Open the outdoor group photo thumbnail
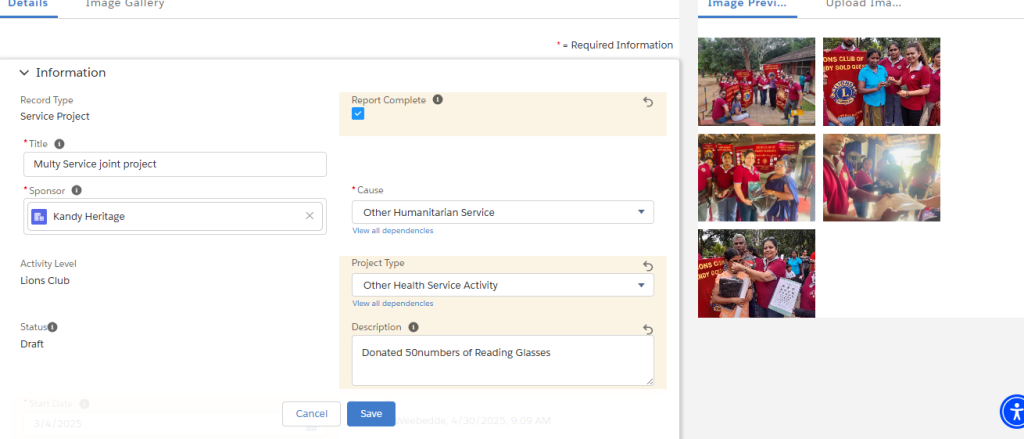The height and width of the screenshot is (439, 1024). [x=756, y=82]
